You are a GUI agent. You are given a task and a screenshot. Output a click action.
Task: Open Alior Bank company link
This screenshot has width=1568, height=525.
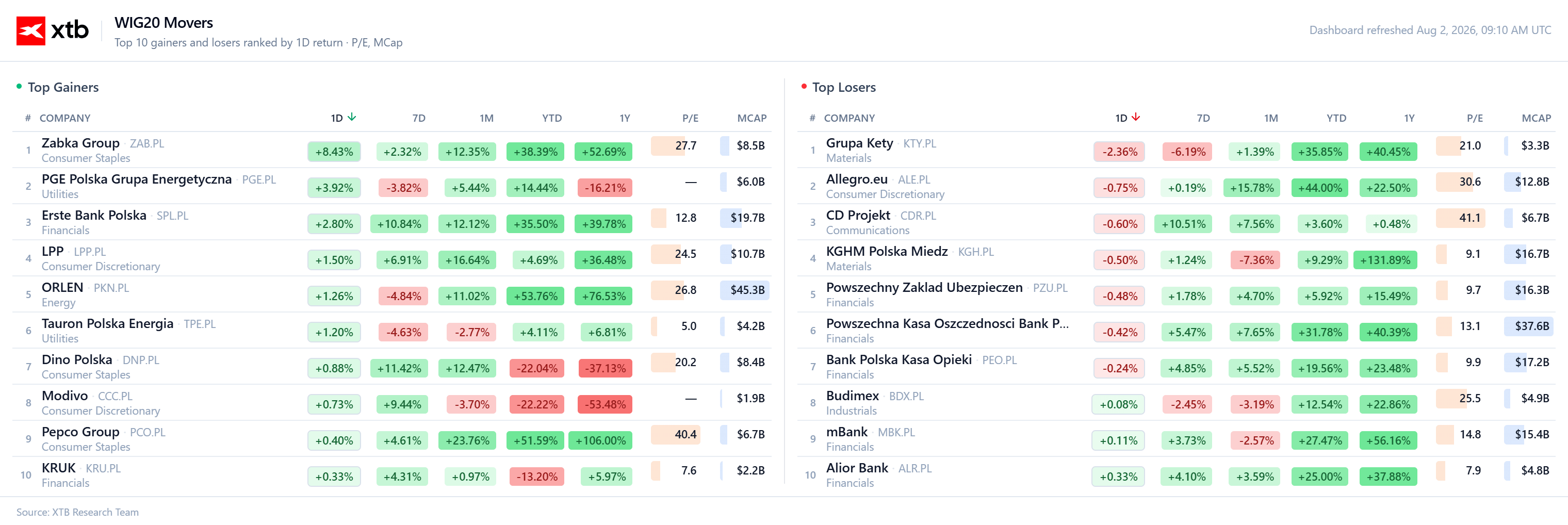click(856, 468)
